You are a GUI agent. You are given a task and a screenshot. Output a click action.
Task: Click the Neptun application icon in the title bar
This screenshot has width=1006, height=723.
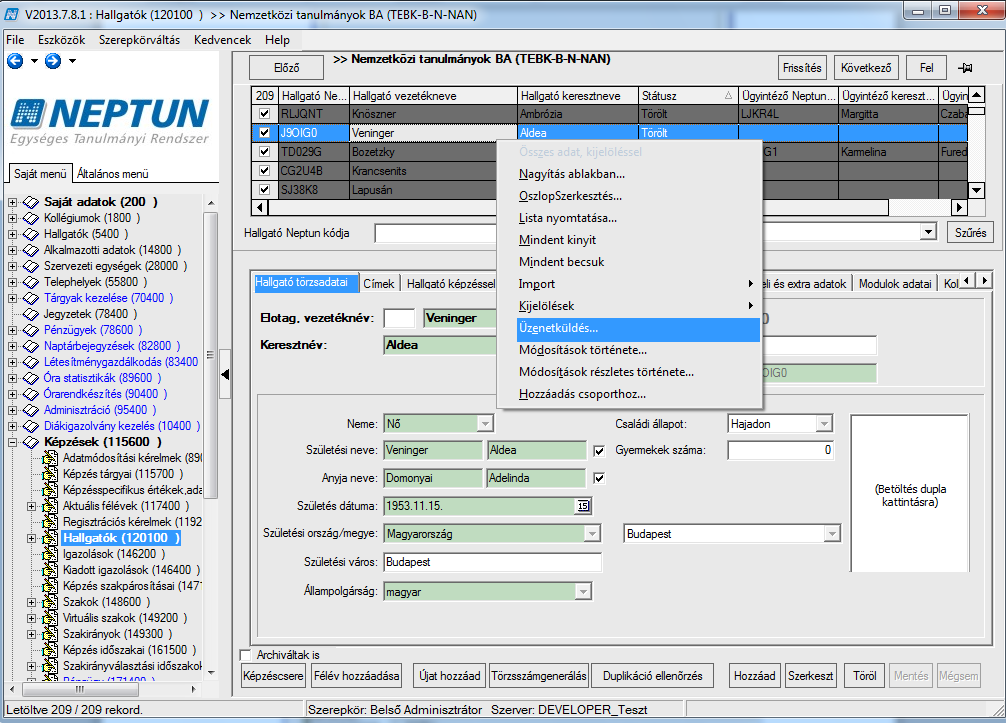(12, 13)
